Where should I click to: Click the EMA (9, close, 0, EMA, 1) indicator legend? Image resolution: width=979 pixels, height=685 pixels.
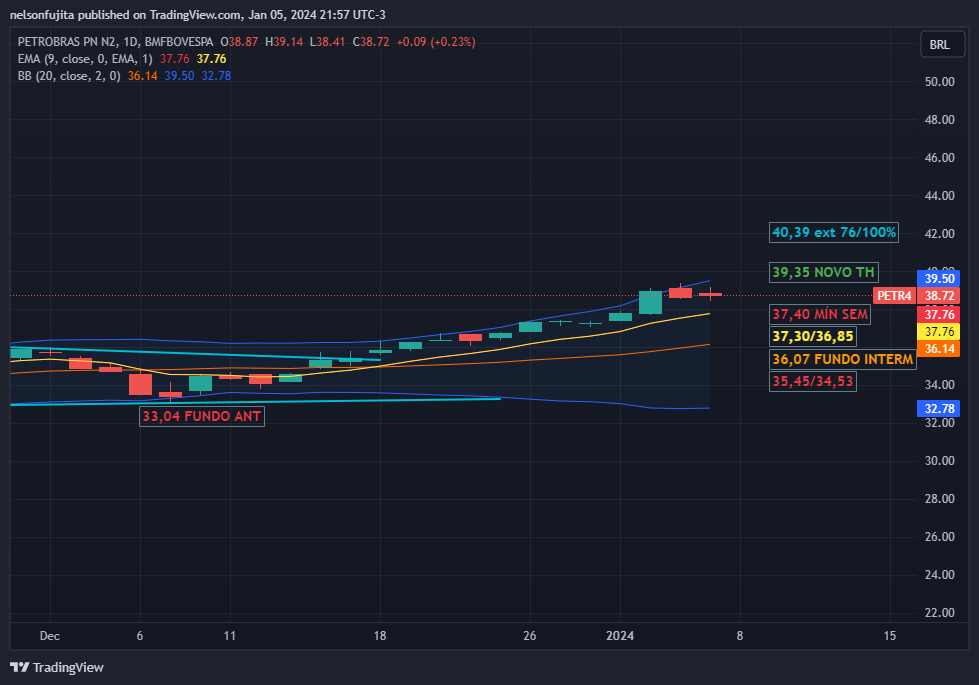click(x=85, y=59)
